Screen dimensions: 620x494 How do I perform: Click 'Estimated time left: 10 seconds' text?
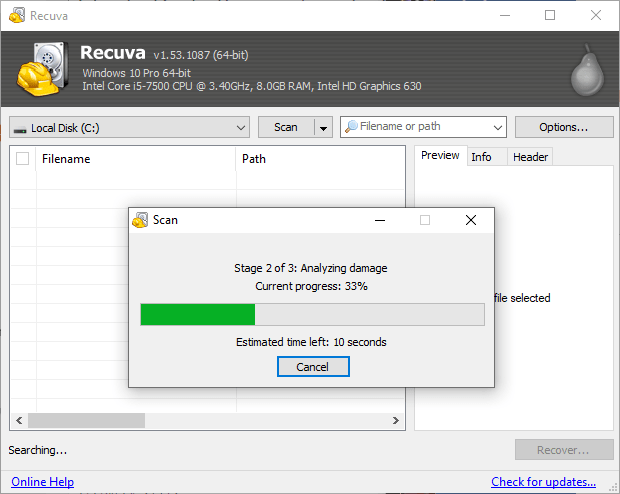click(311, 342)
